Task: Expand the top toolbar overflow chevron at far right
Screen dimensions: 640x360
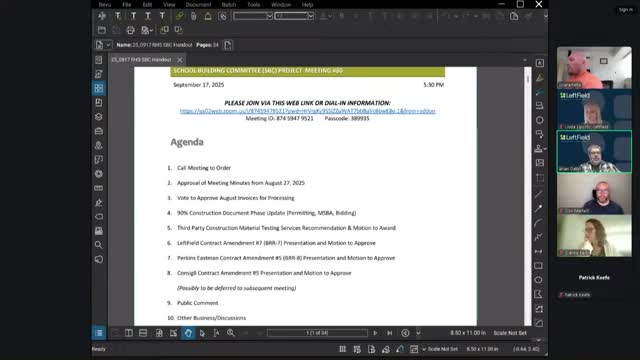Action: (x=546, y=16)
